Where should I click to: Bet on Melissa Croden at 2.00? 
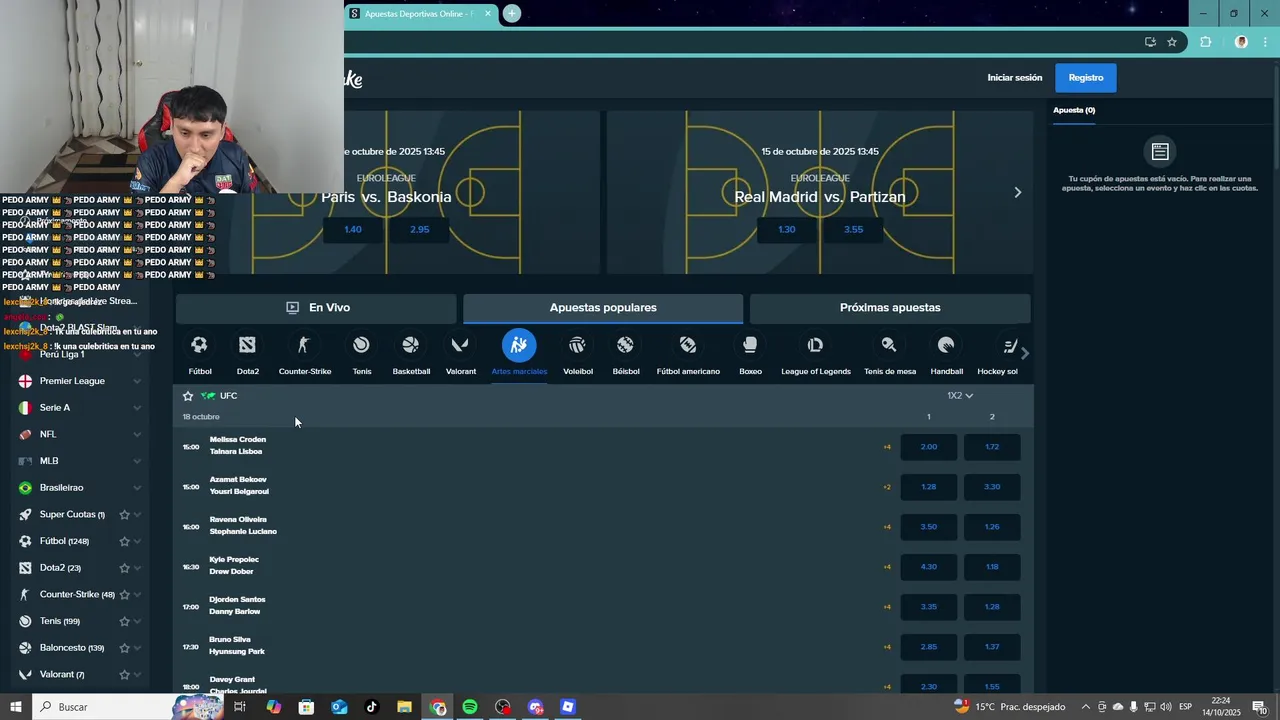click(928, 447)
